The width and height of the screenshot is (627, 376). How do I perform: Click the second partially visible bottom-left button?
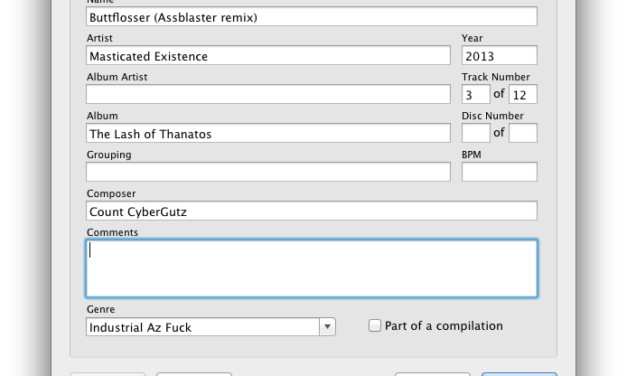[194, 374]
